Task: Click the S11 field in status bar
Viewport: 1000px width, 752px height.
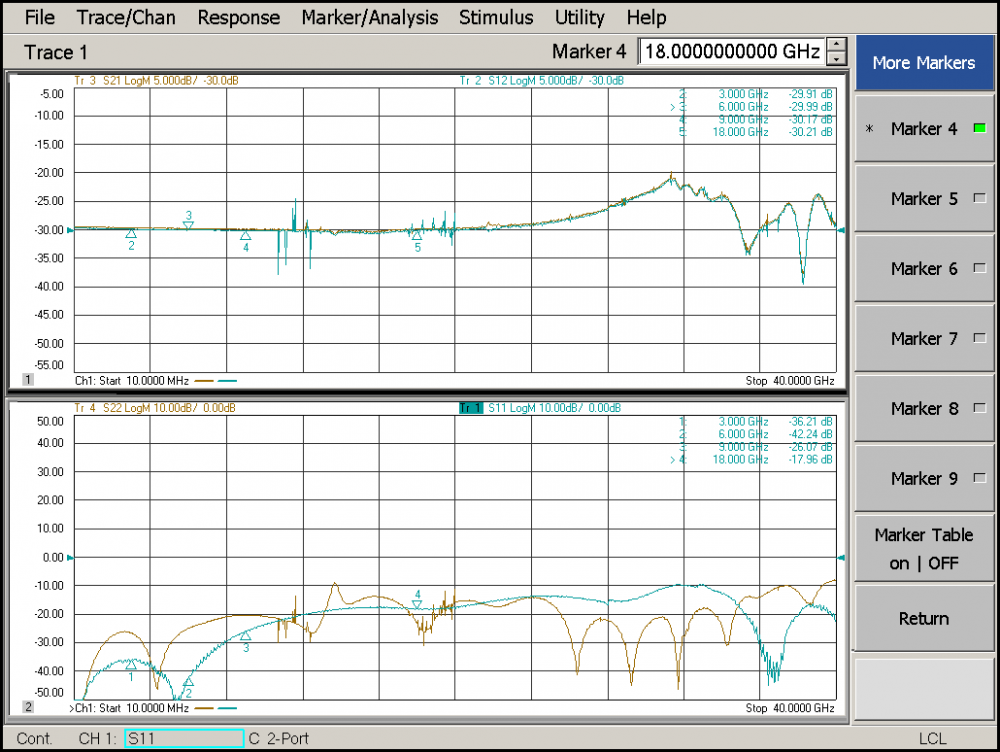Action: 184,739
